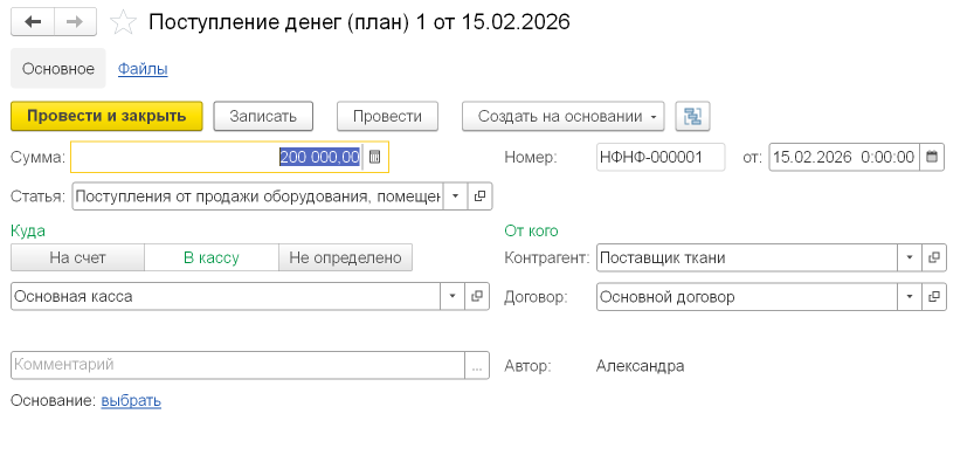The image size is (974, 462).
Task: Click the выбрать link for Основание
Action: pos(131,401)
